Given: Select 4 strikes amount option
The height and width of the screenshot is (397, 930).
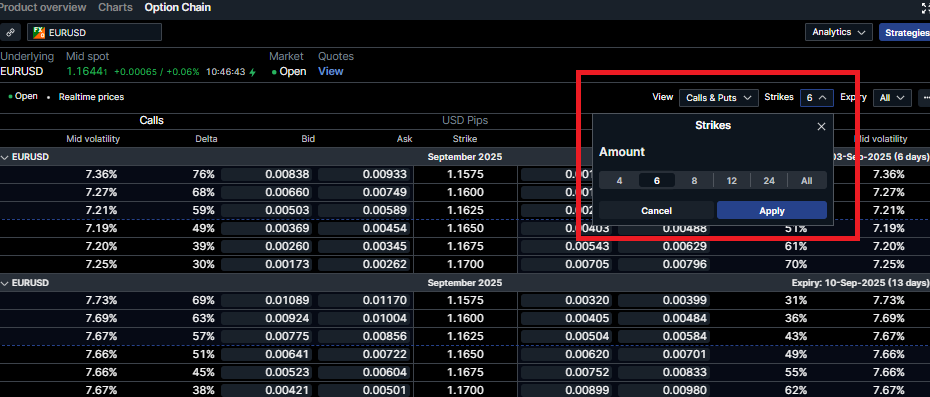Looking at the screenshot, I should [x=619, y=180].
